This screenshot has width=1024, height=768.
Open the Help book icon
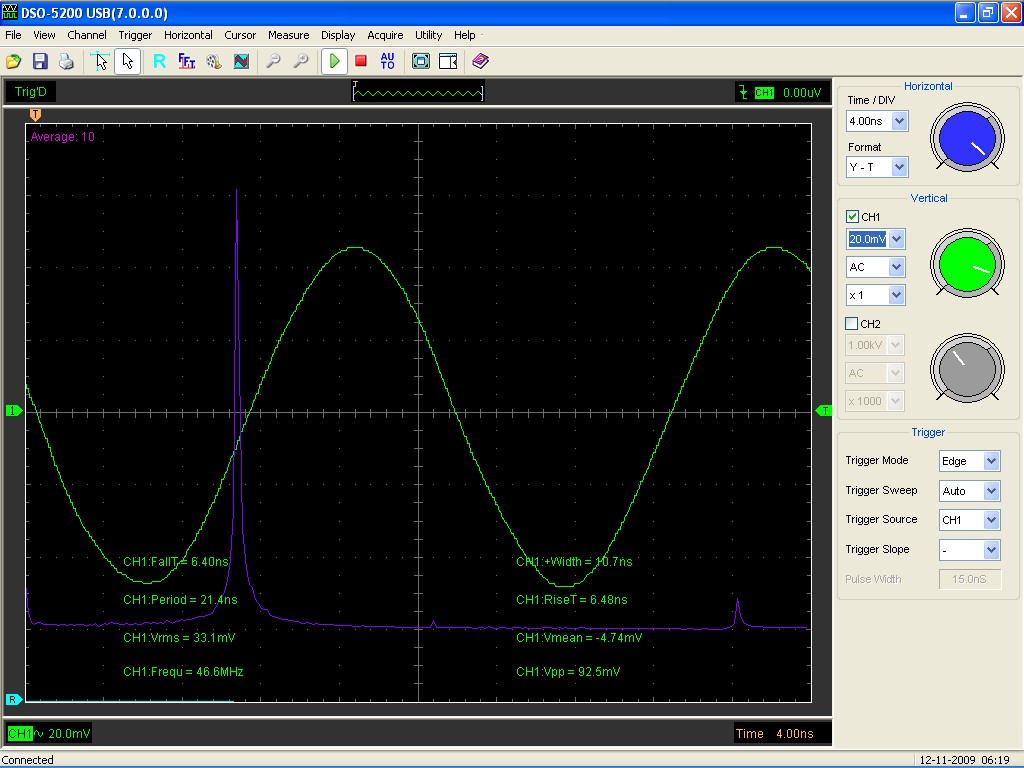[x=480, y=61]
